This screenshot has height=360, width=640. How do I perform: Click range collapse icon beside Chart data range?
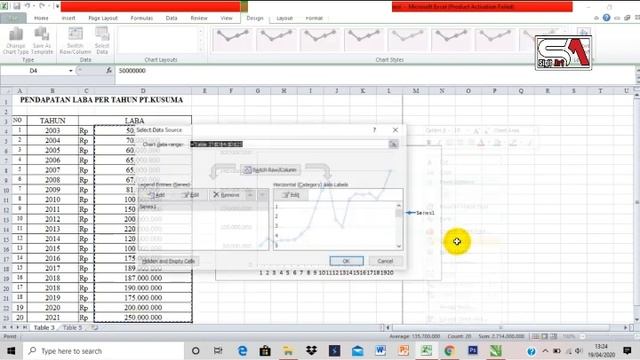pyautogui.click(x=393, y=144)
